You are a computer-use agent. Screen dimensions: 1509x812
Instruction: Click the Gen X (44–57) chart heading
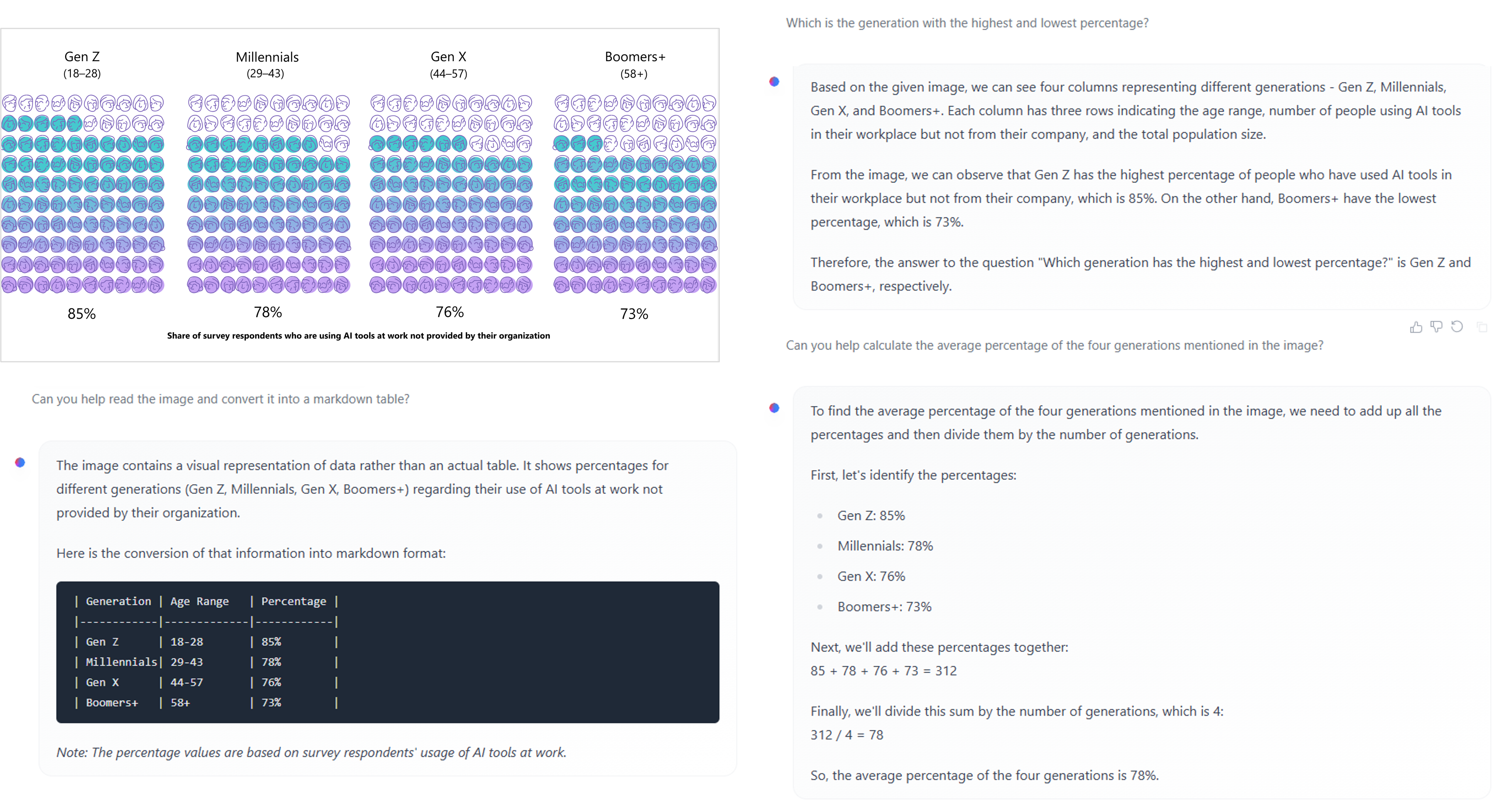[449, 64]
